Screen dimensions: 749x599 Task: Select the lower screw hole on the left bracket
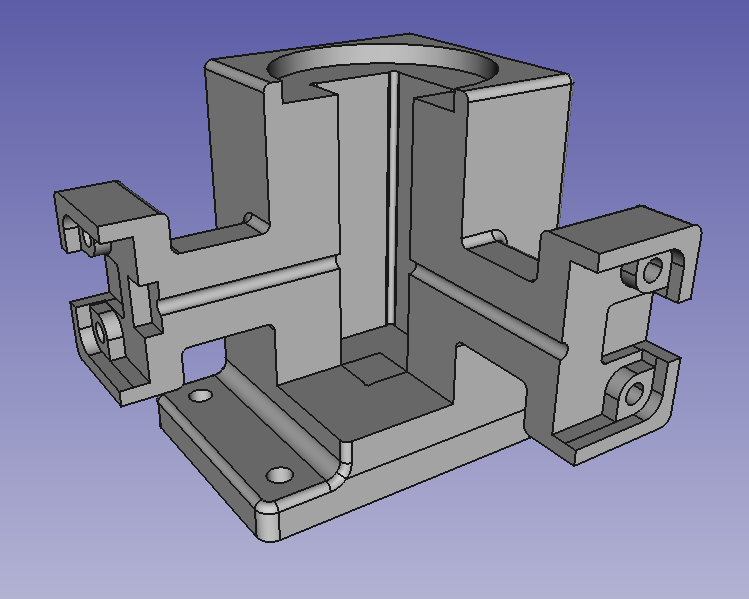(100, 331)
